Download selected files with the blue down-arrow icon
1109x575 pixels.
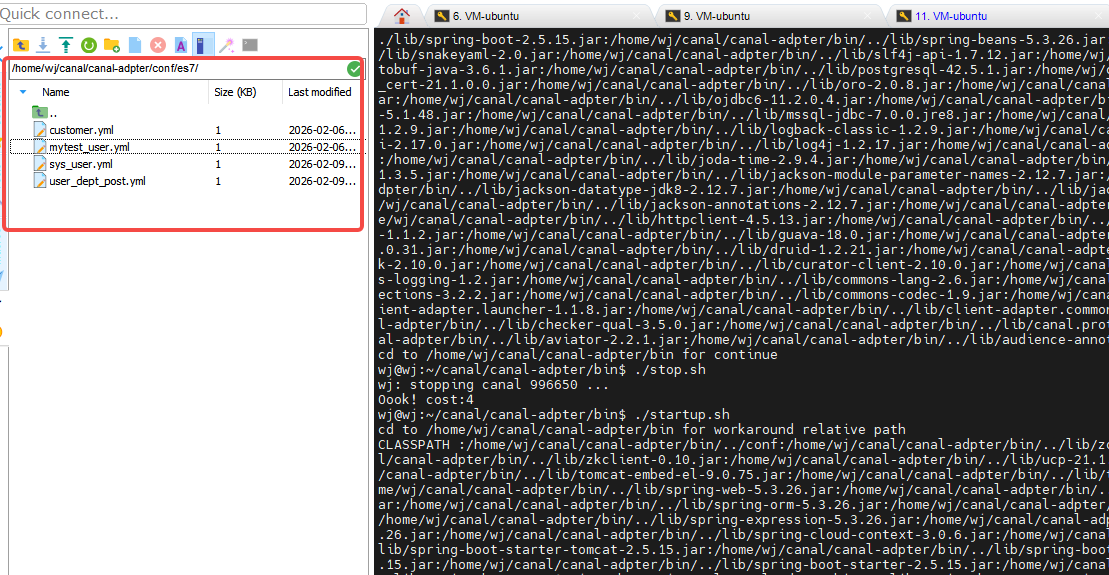pos(43,45)
